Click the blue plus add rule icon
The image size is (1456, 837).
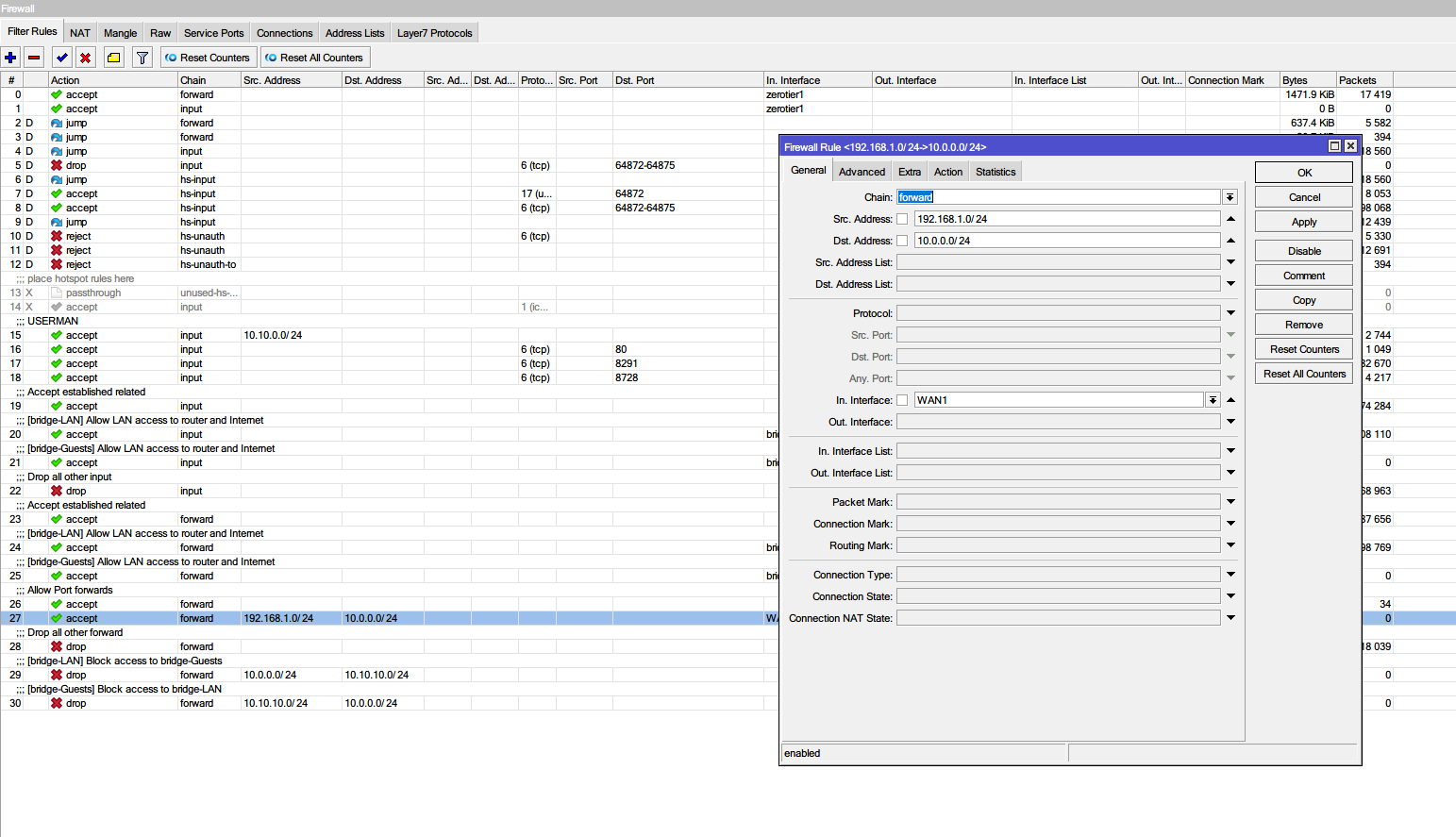tap(11, 58)
